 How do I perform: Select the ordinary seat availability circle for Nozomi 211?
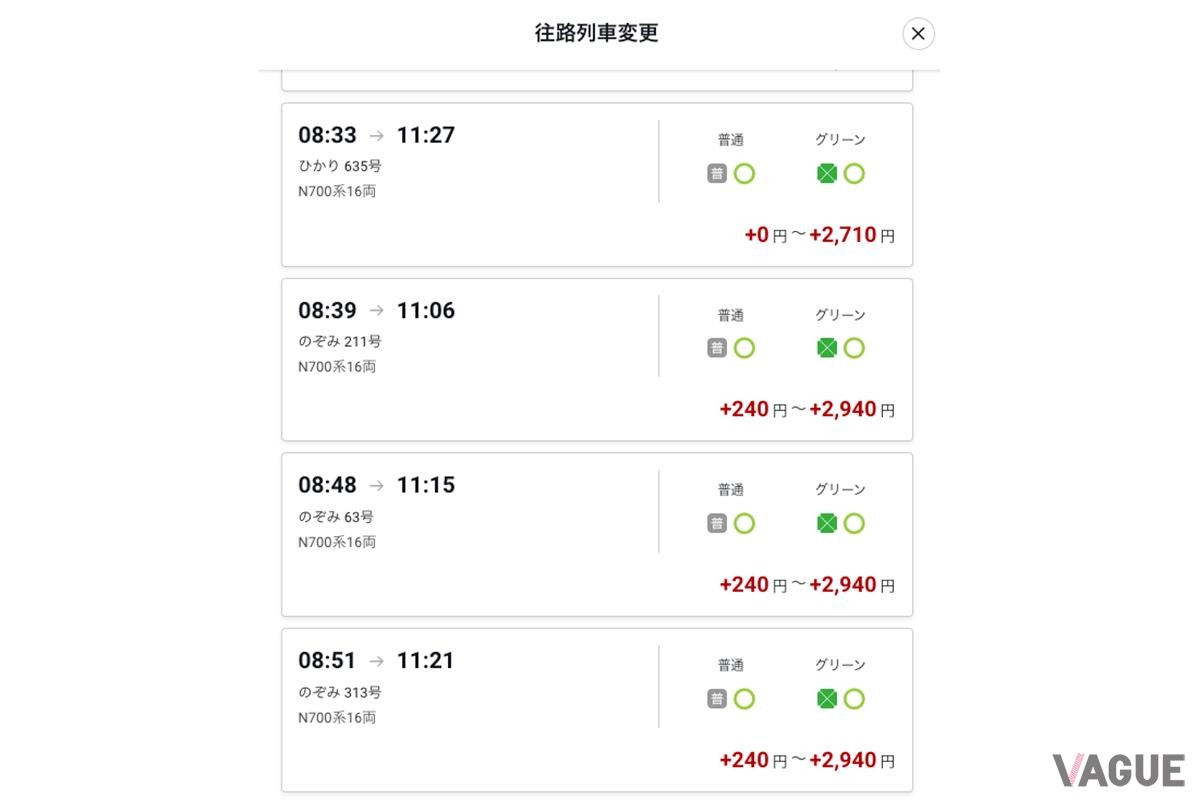[745, 348]
